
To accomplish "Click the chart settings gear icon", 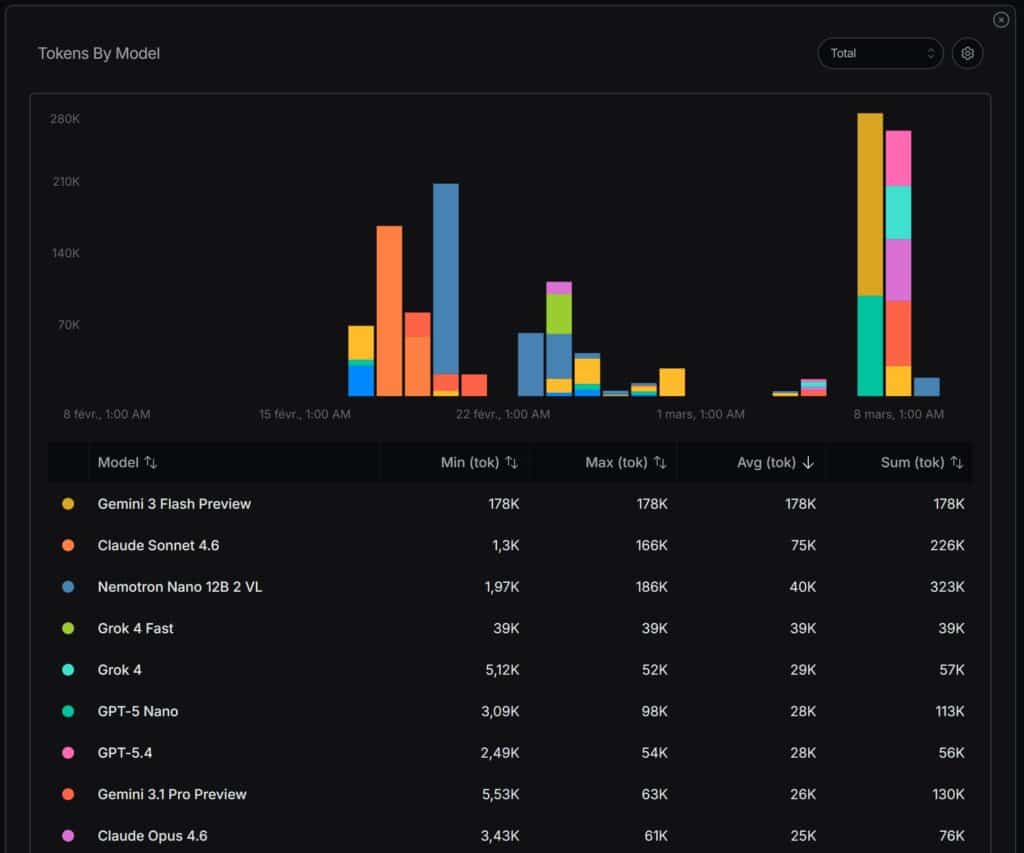I will [x=966, y=53].
